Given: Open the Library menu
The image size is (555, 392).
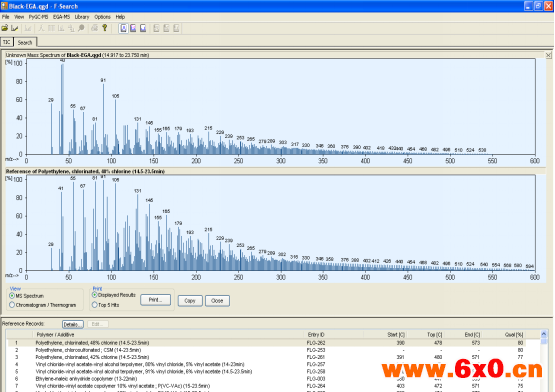Looking at the screenshot, I should point(82,17).
